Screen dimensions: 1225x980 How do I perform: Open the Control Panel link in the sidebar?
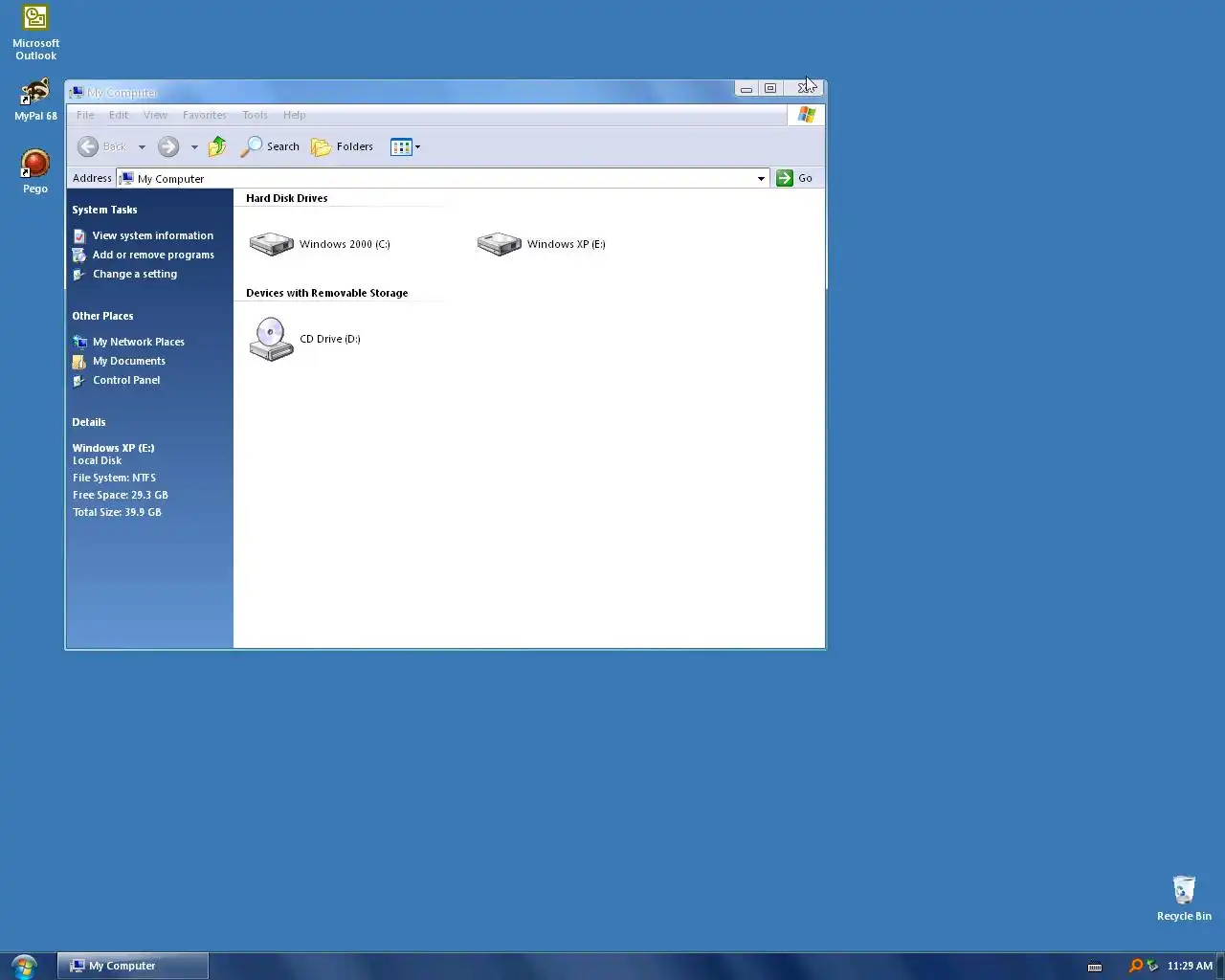[x=126, y=380]
